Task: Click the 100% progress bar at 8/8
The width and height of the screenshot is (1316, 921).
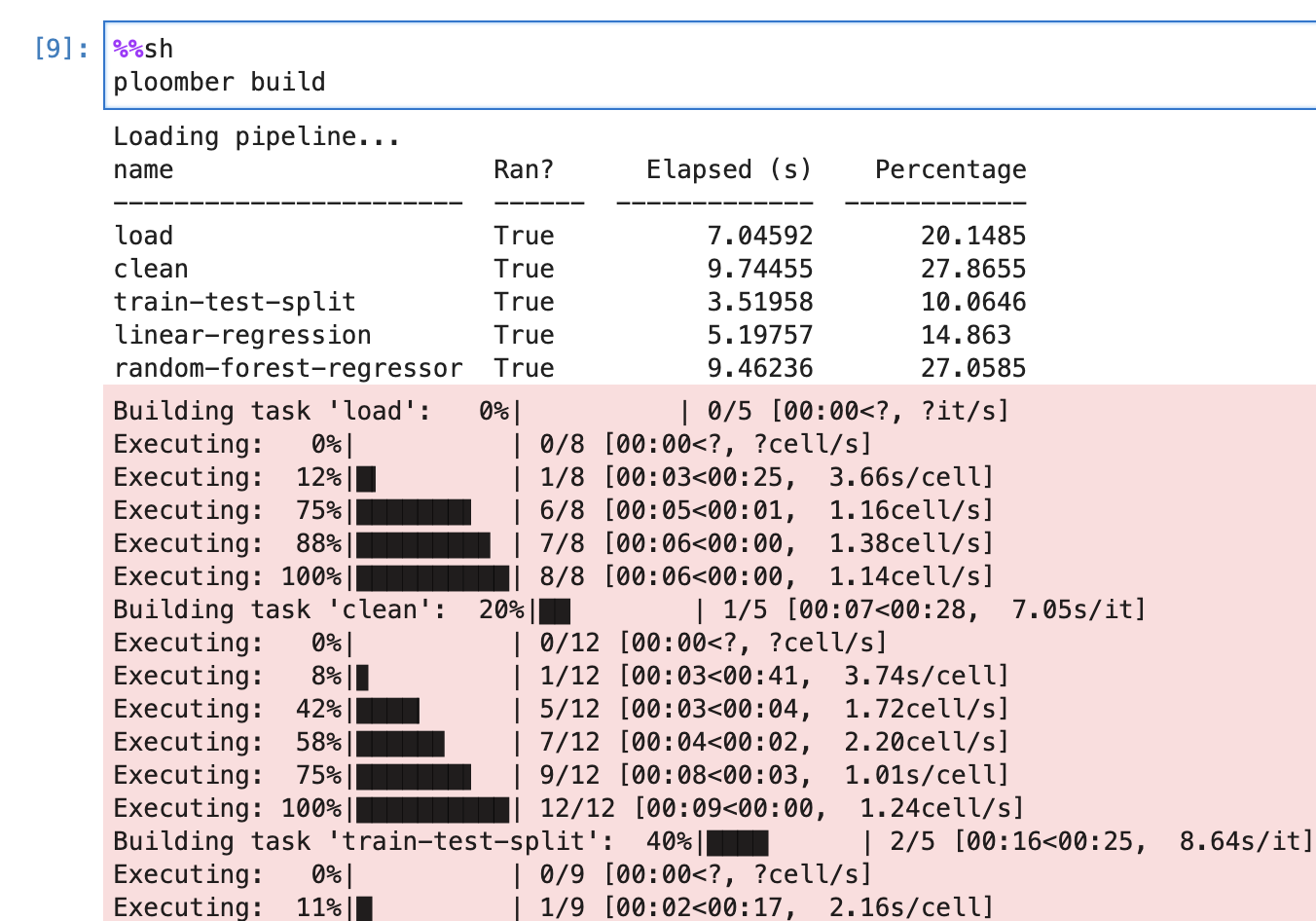Action: [433, 576]
